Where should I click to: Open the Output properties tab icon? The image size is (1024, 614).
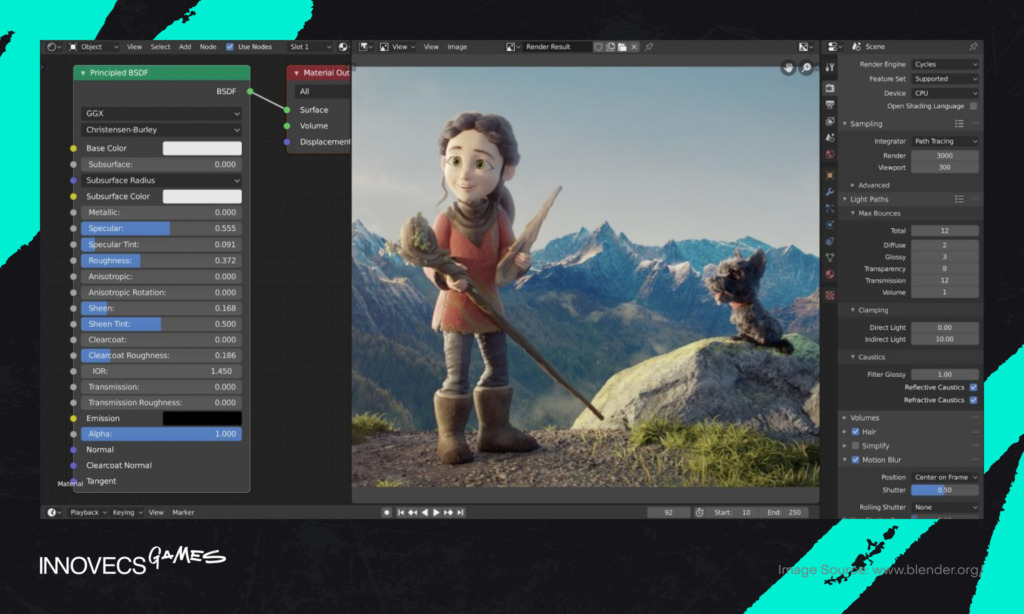[830, 105]
